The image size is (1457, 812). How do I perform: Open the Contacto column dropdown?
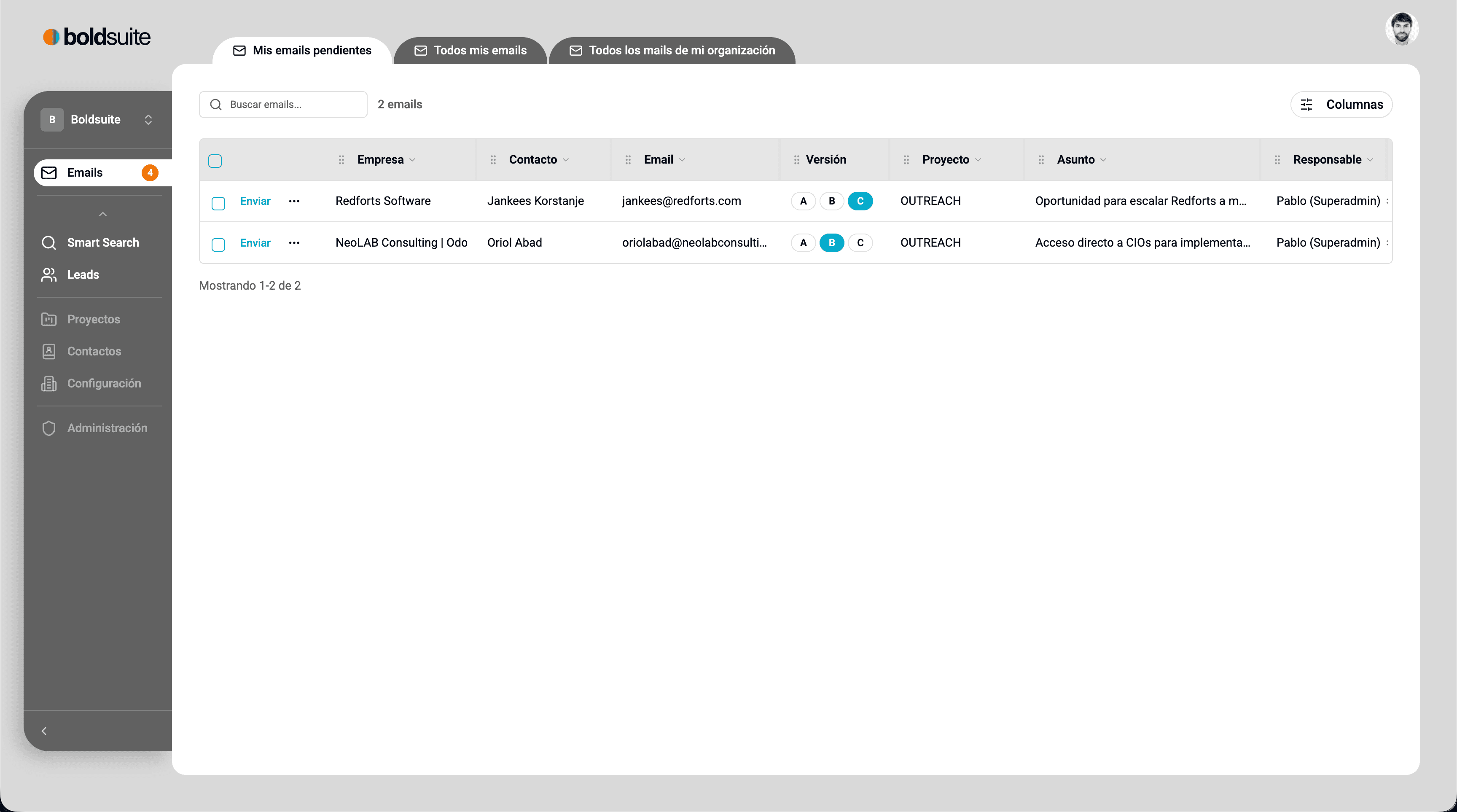pos(566,160)
